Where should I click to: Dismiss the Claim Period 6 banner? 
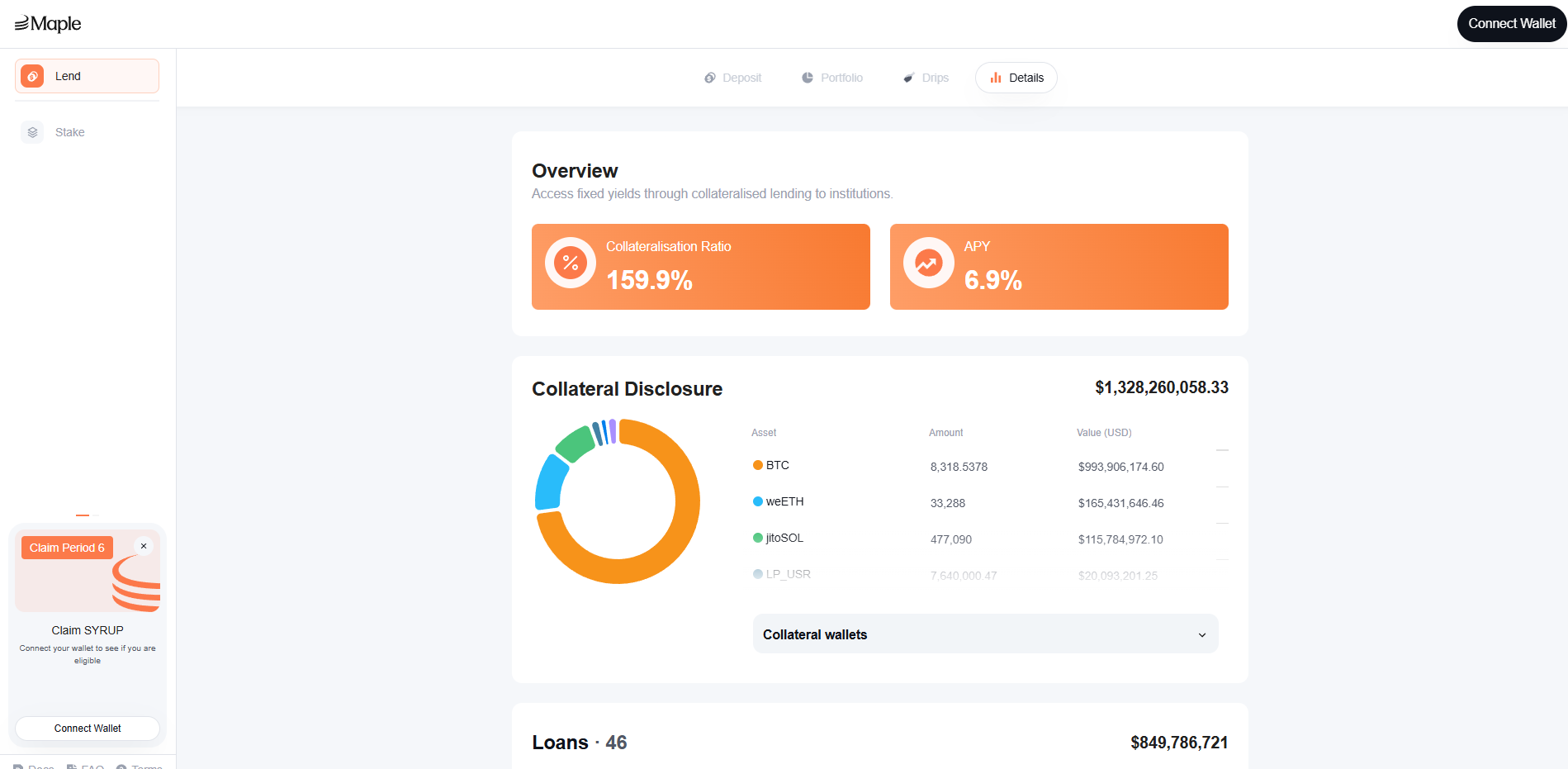(x=144, y=546)
